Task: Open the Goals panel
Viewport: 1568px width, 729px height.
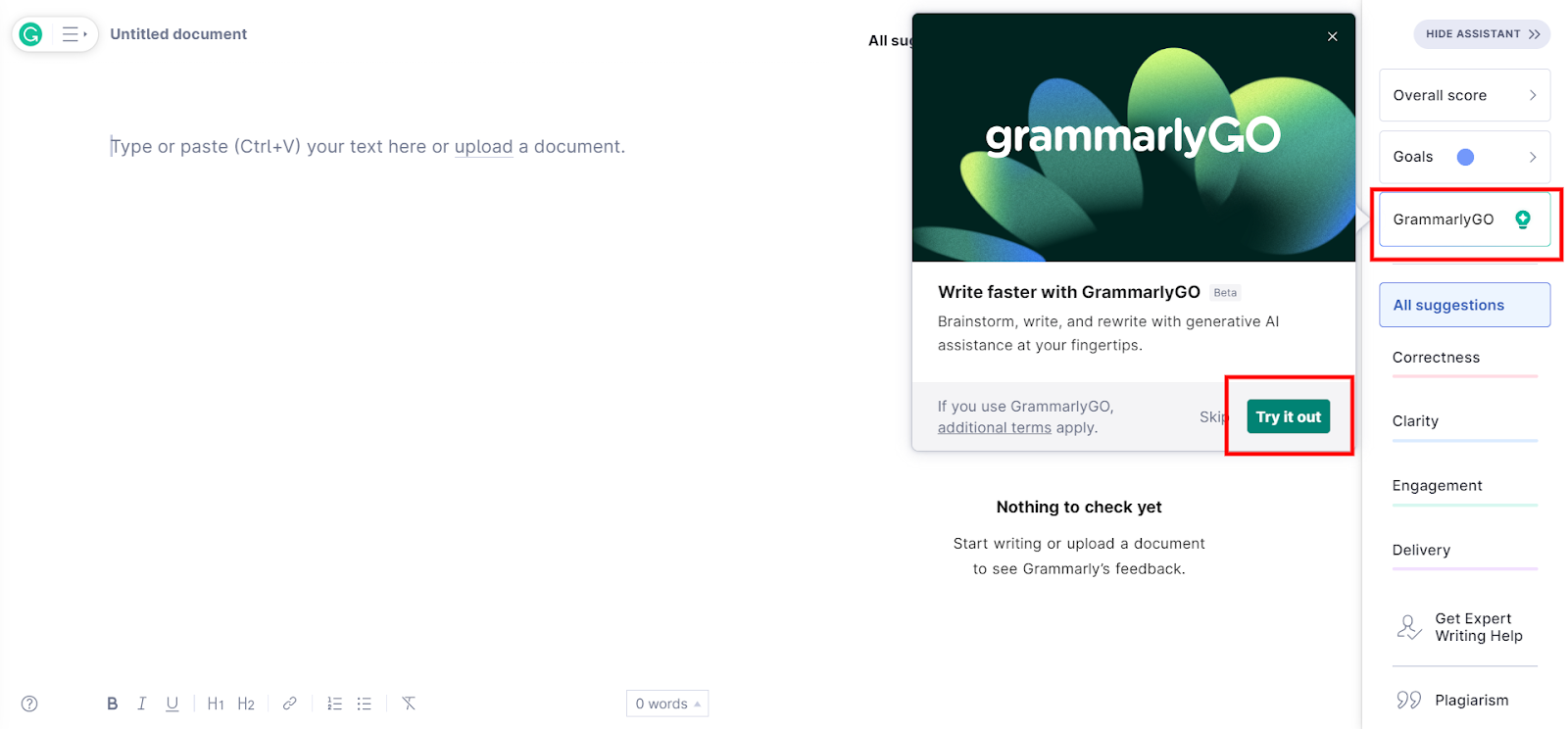Action: click(1464, 157)
